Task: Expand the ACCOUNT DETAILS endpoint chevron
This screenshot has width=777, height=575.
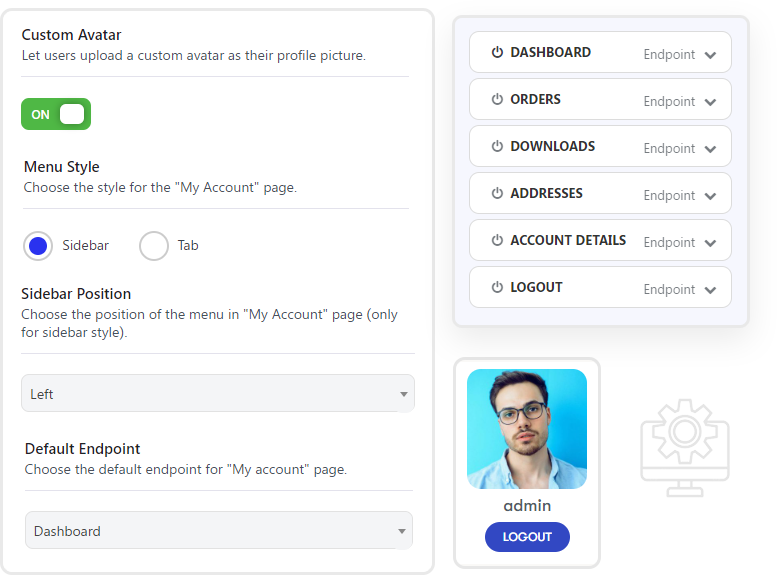Action: [x=710, y=243]
